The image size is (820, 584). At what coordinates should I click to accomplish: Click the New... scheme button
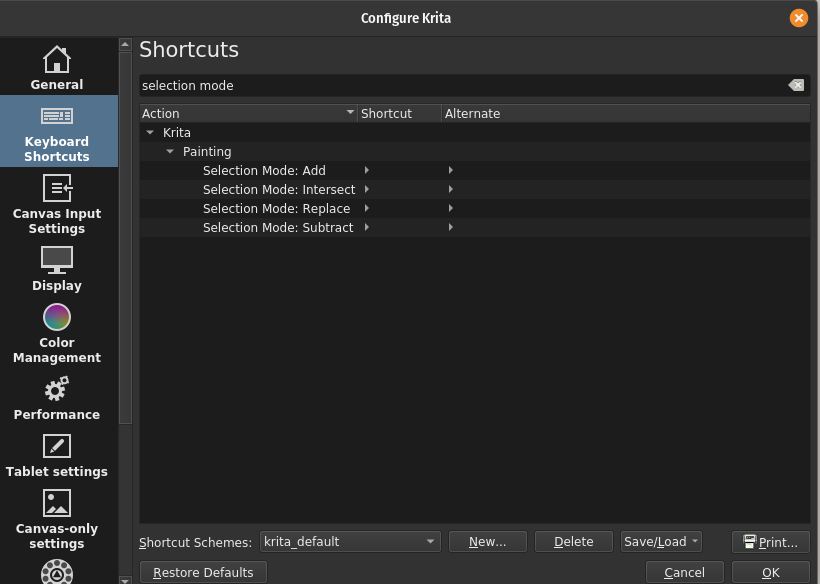487,542
